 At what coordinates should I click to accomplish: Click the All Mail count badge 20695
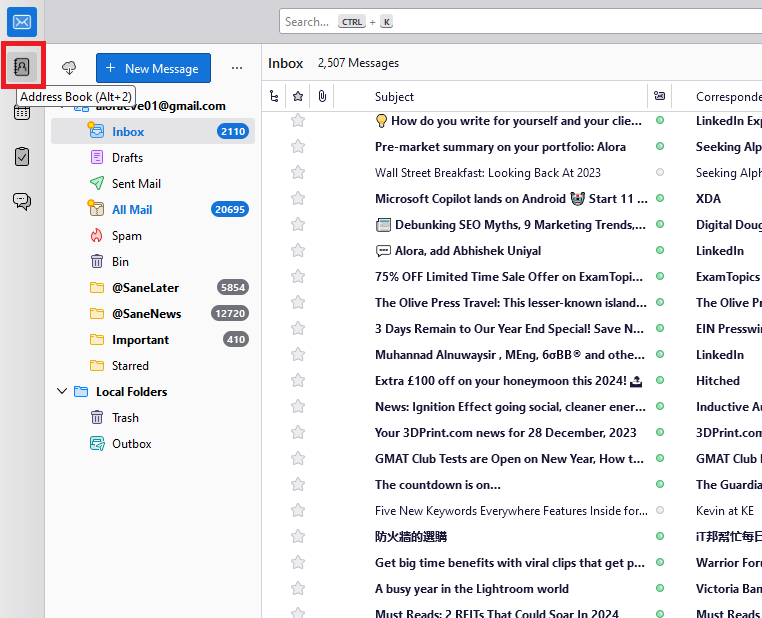tap(229, 209)
